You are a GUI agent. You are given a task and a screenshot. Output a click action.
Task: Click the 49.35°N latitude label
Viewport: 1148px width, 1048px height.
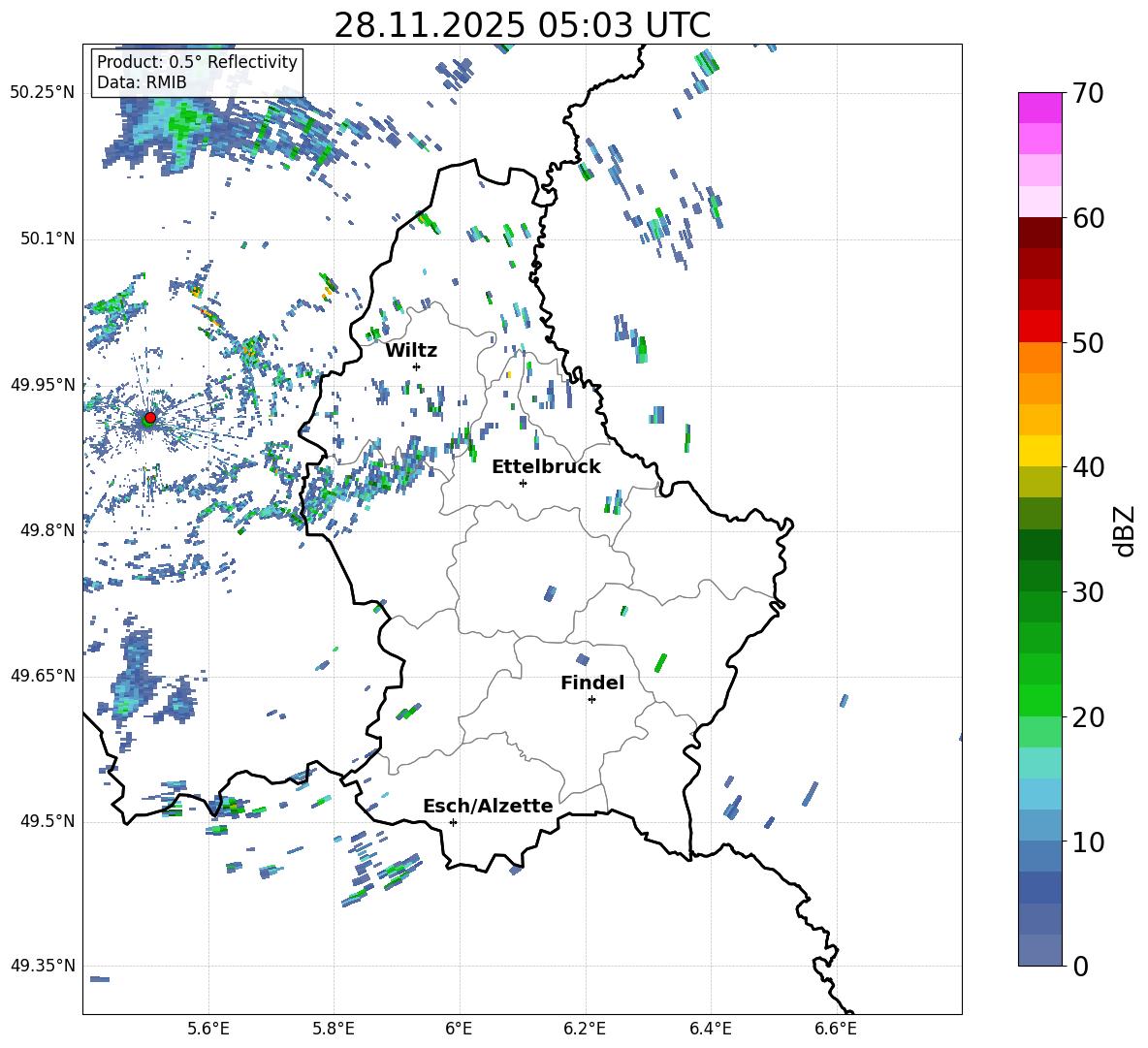43,966
